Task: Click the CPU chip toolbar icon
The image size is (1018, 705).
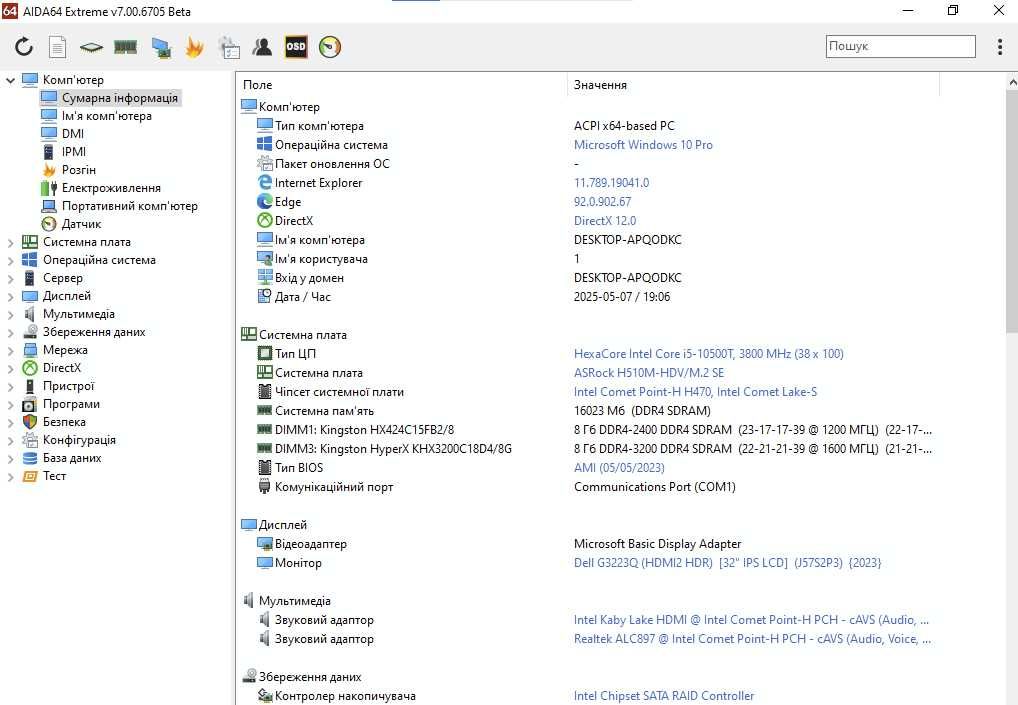Action: pyautogui.click(x=92, y=47)
